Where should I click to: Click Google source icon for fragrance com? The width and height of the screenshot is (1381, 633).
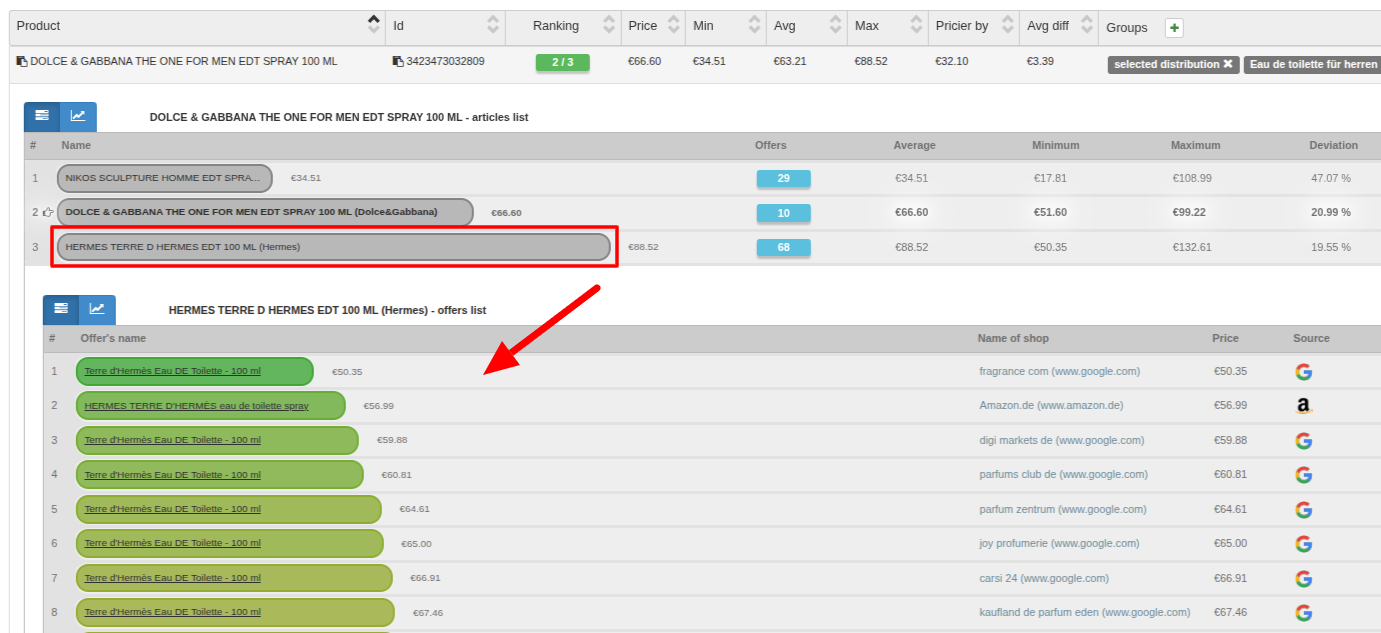coord(1303,372)
